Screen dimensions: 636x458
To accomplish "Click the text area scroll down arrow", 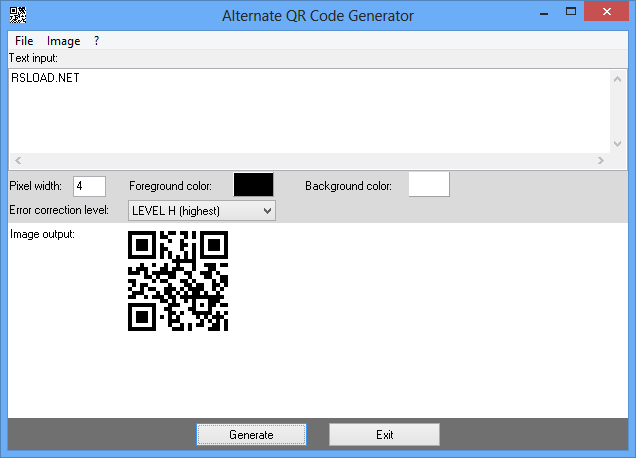I will pyautogui.click(x=617, y=144).
